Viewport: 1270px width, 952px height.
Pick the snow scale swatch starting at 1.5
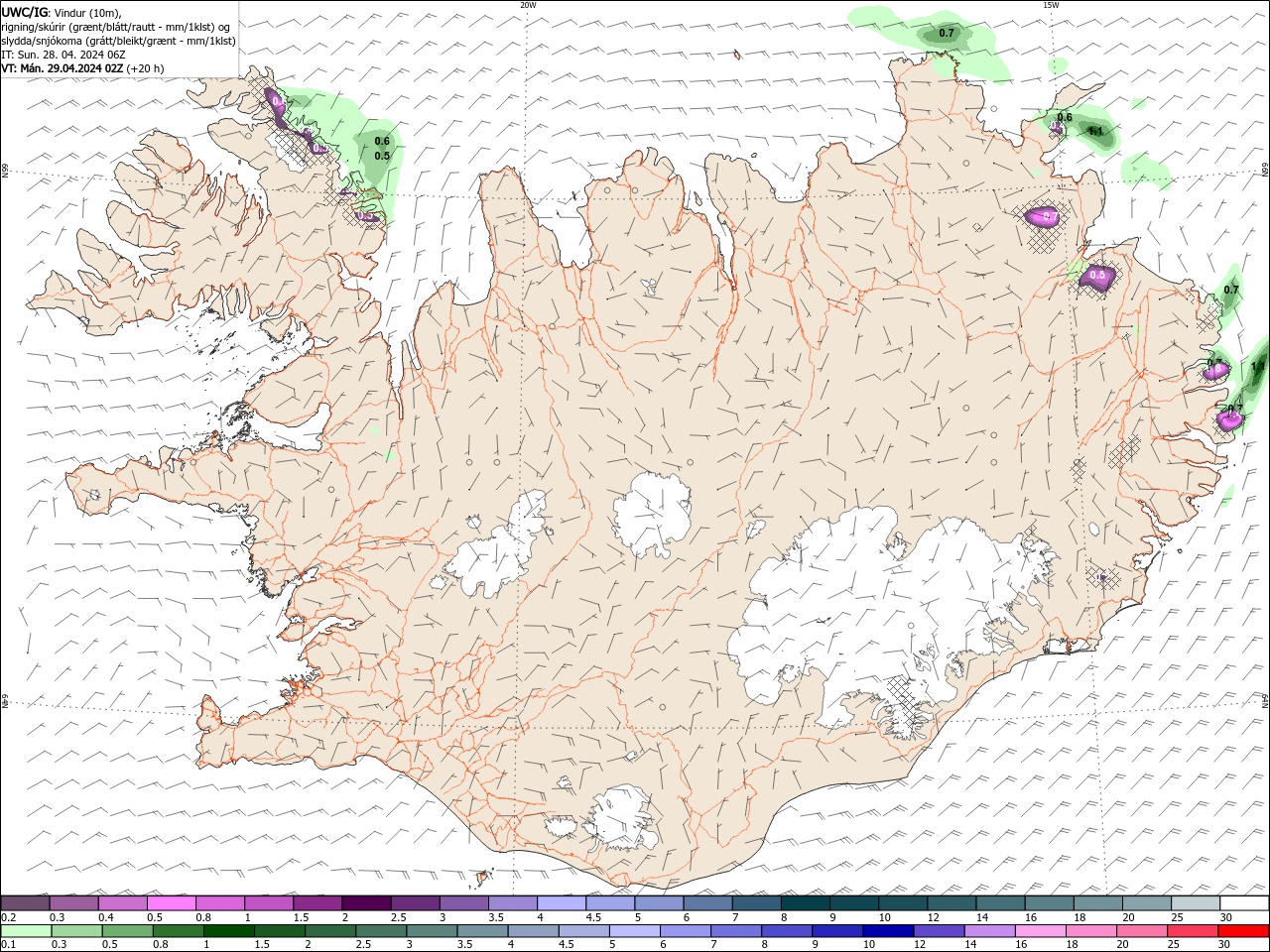(317, 903)
